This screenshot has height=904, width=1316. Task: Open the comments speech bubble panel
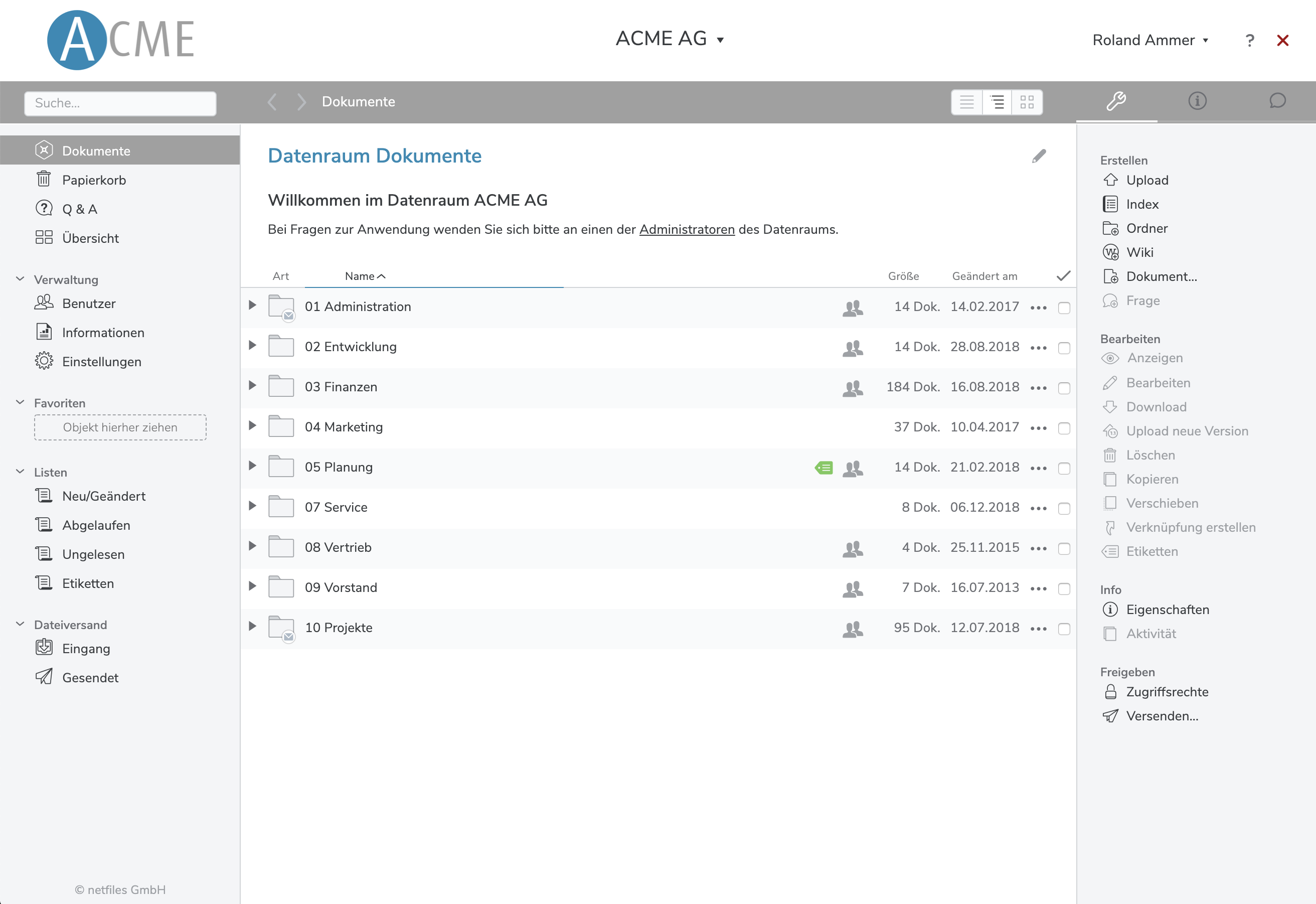[x=1277, y=101]
